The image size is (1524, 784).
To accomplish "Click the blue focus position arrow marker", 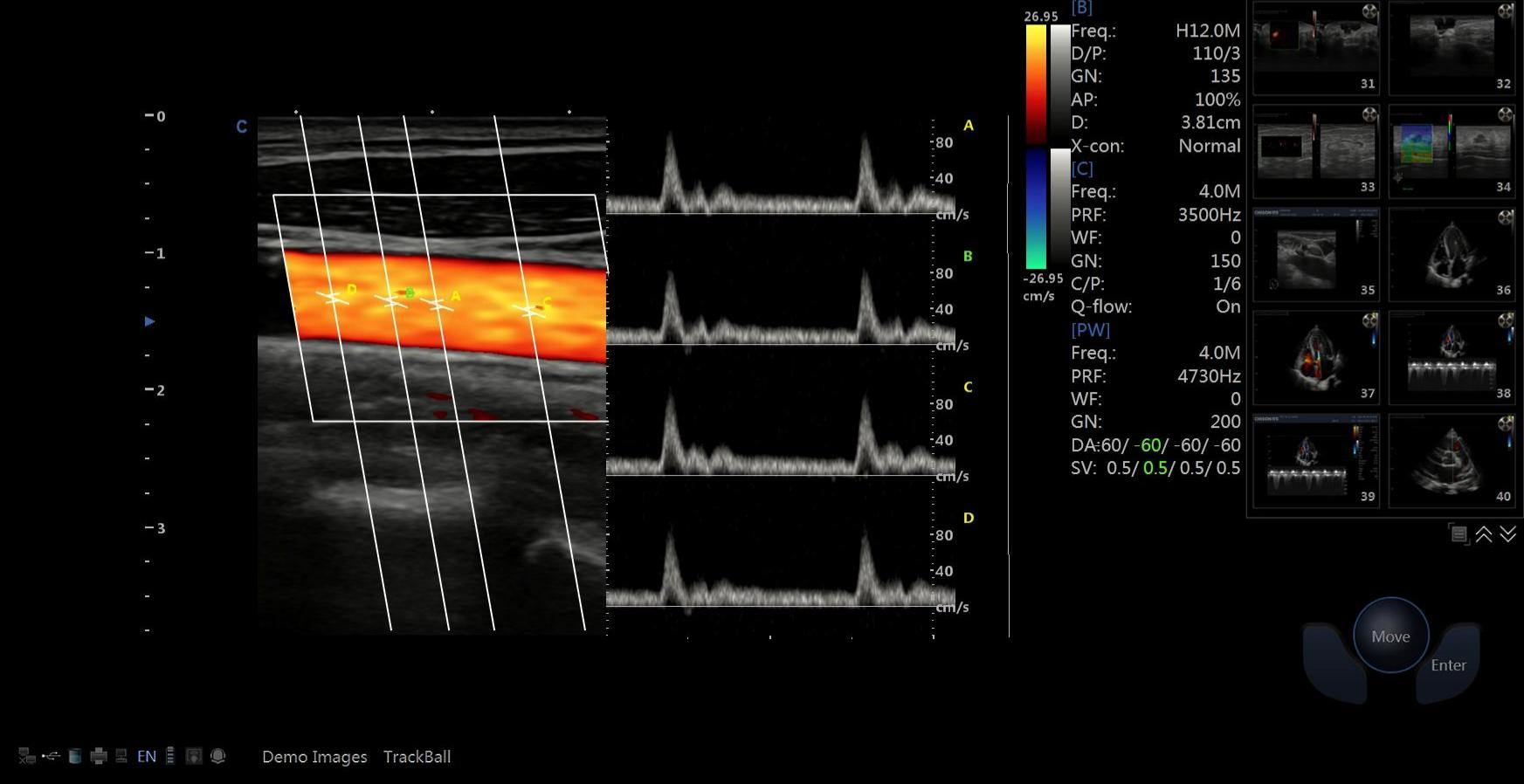I will coord(149,321).
